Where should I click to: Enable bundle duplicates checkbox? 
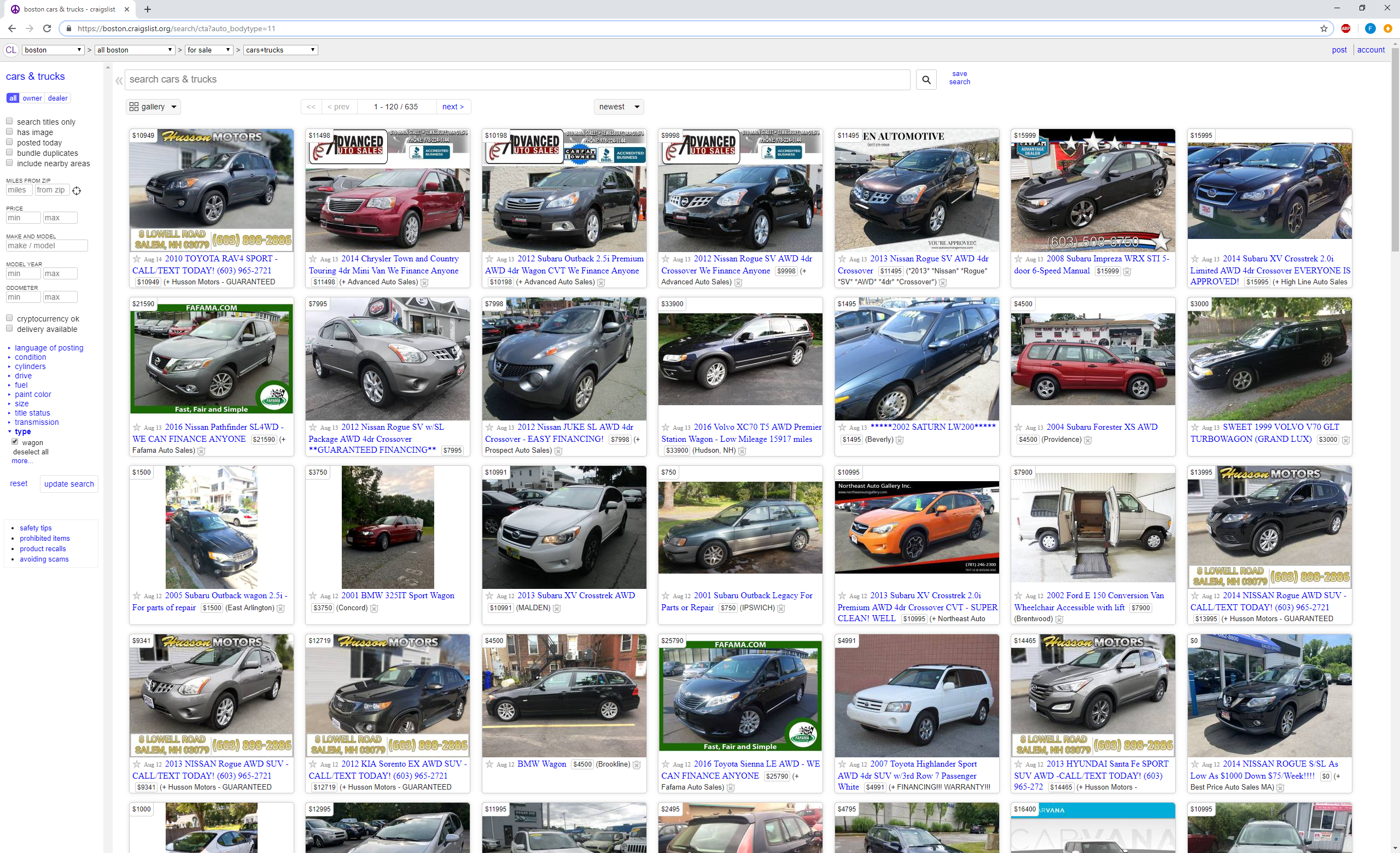pyautogui.click(x=9, y=152)
